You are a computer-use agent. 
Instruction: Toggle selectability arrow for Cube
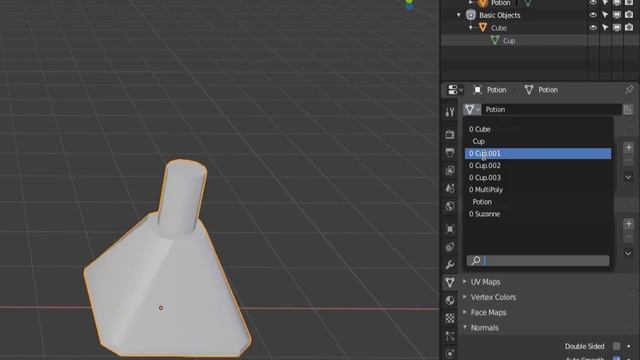pos(605,28)
